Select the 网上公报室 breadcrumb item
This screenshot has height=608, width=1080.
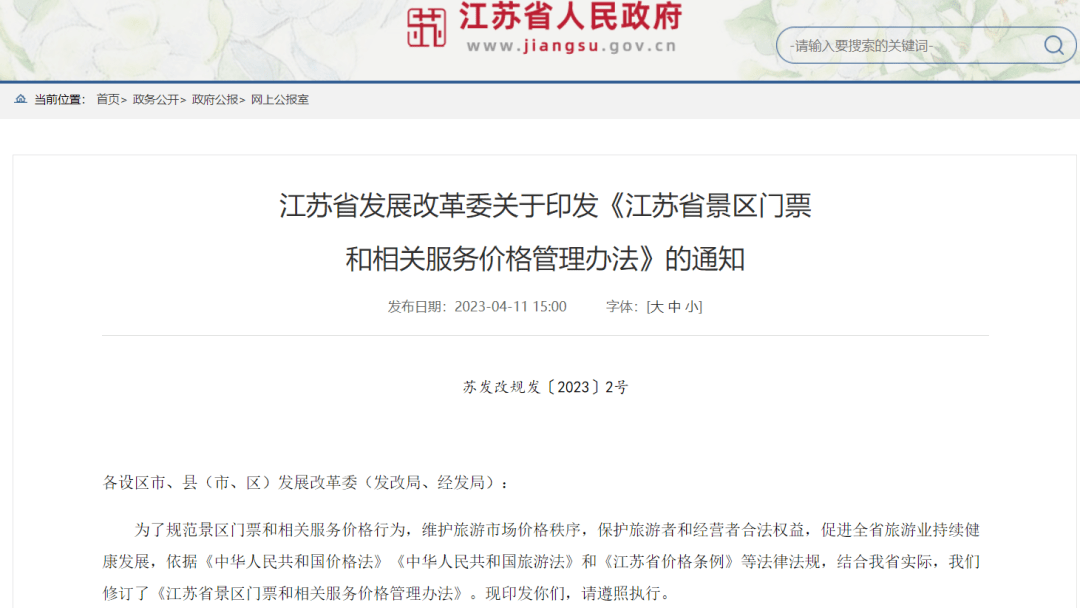click(279, 100)
